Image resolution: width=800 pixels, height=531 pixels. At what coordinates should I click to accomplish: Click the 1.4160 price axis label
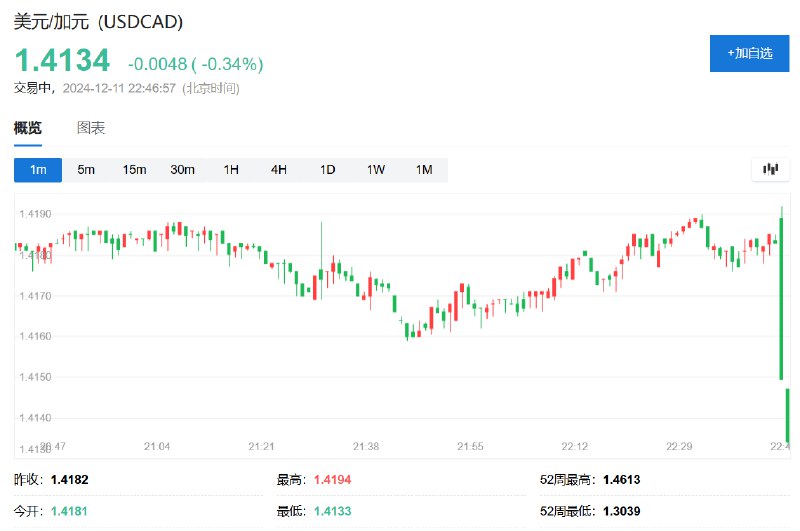[x=35, y=336]
